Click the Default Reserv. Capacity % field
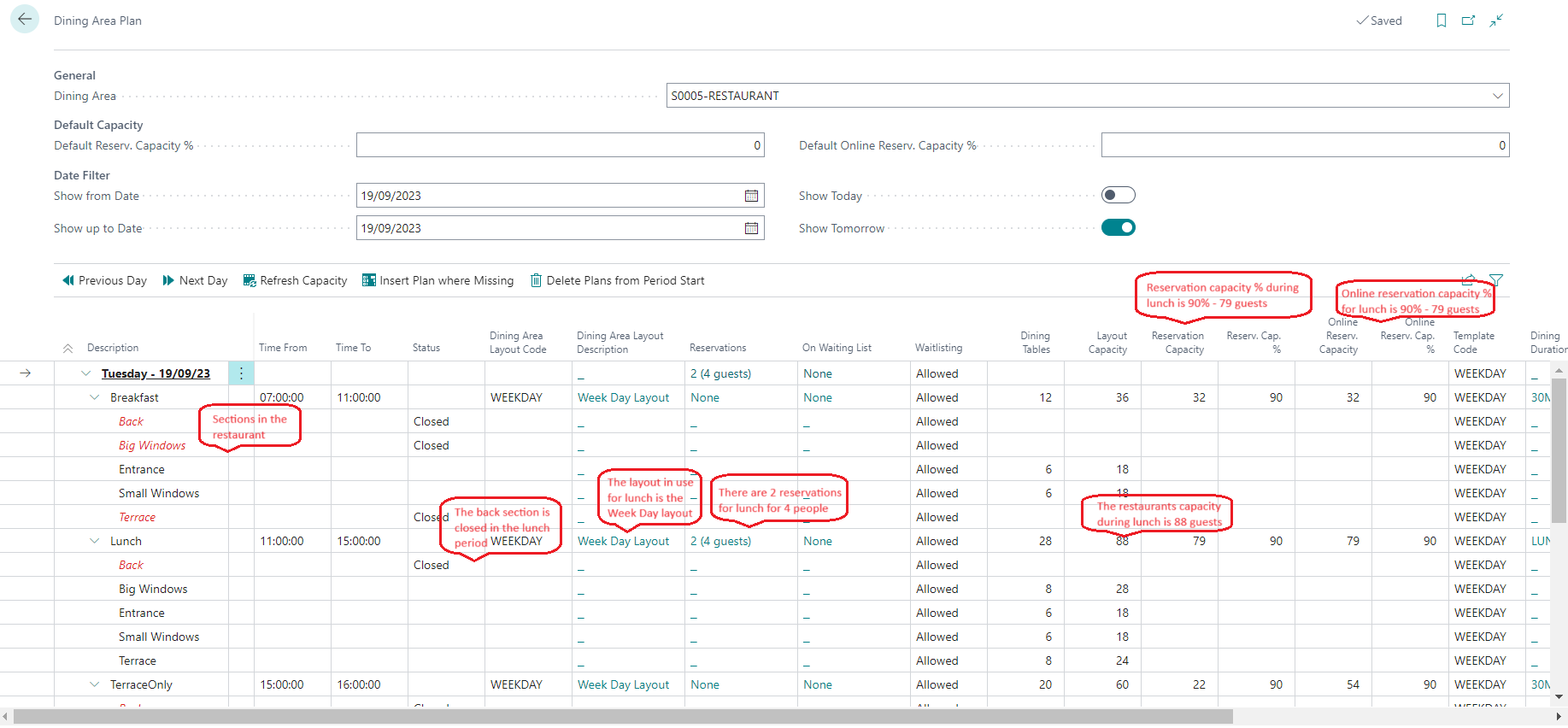 pos(560,145)
